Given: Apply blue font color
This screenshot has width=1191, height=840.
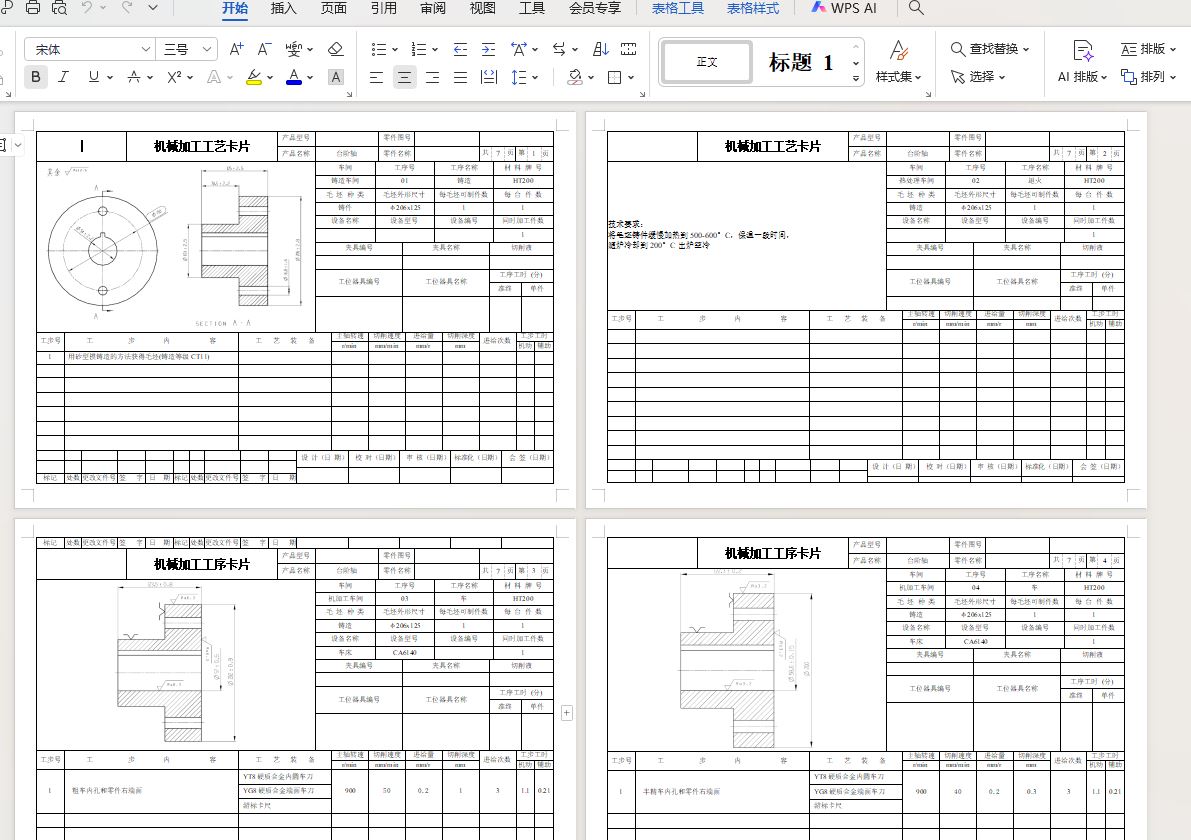Looking at the screenshot, I should [294, 77].
